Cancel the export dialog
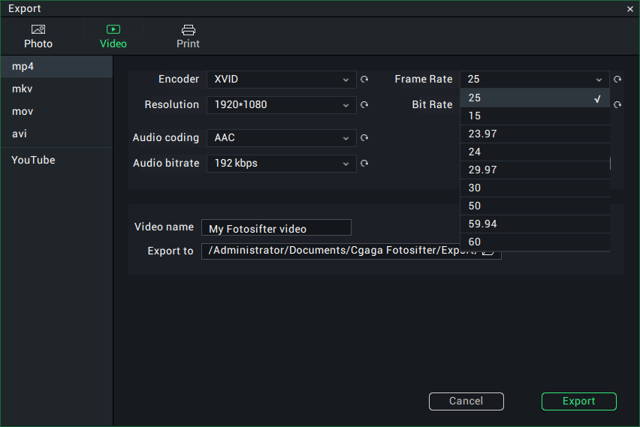640x427 pixels. [466, 401]
